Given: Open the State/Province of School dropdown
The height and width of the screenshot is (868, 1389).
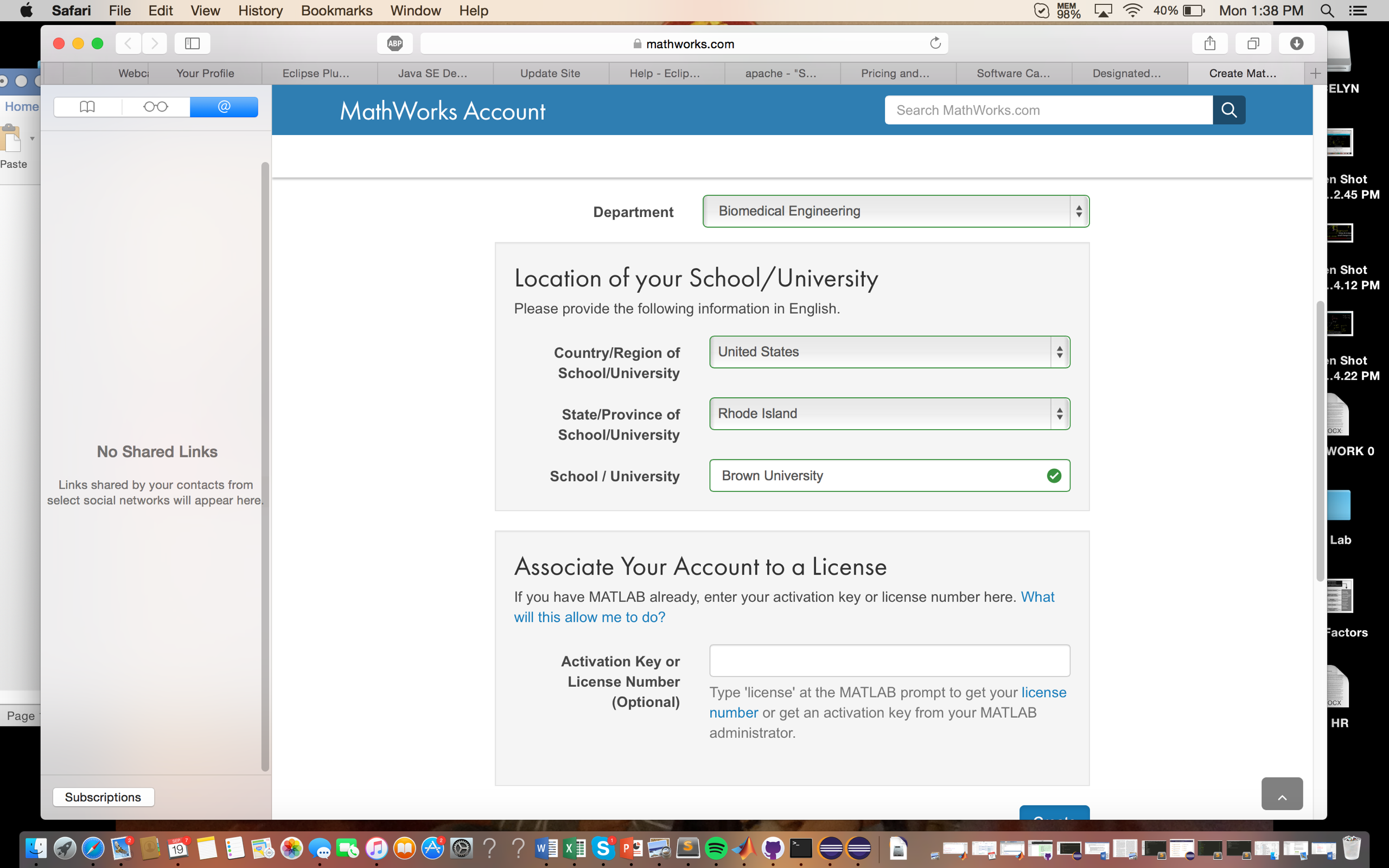Looking at the screenshot, I should (x=889, y=413).
